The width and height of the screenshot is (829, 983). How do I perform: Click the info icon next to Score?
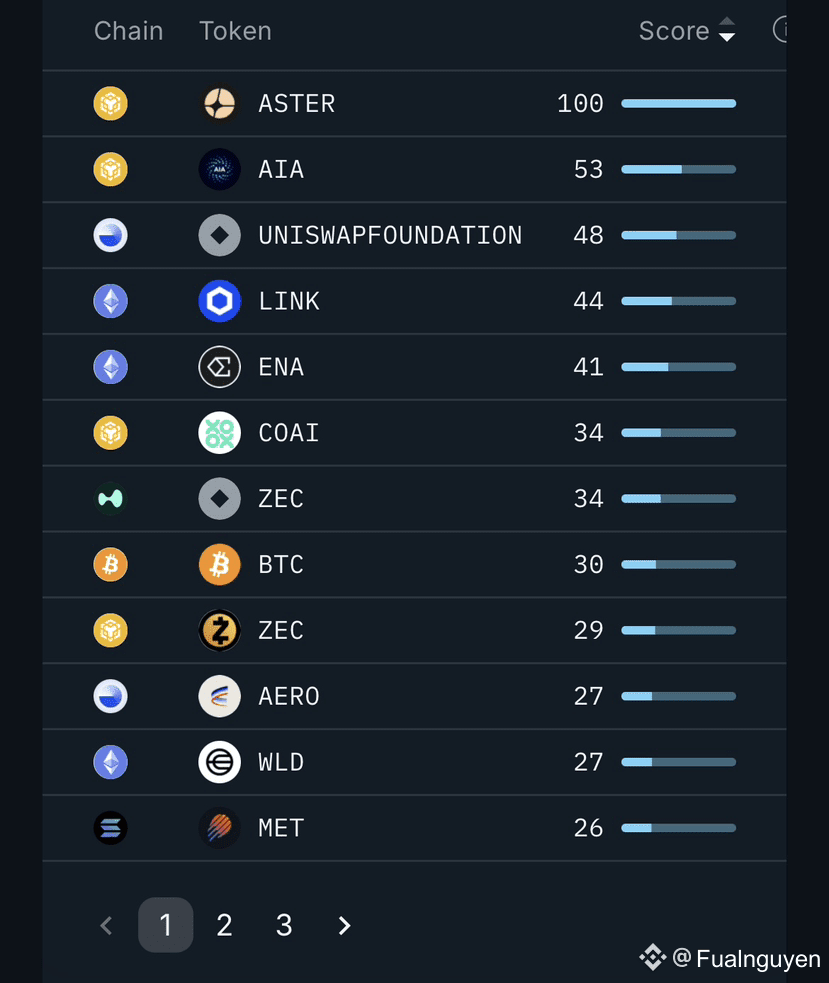(x=779, y=29)
